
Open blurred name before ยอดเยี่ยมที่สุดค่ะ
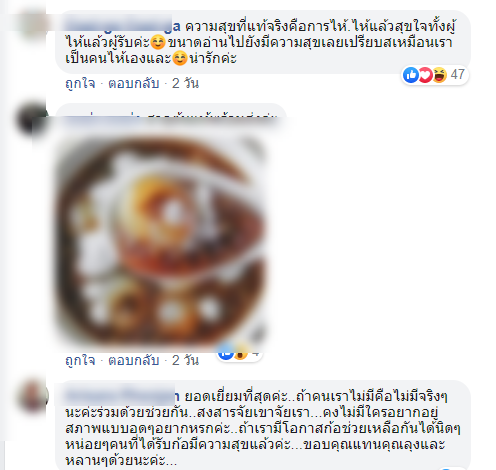[x=122, y=396]
